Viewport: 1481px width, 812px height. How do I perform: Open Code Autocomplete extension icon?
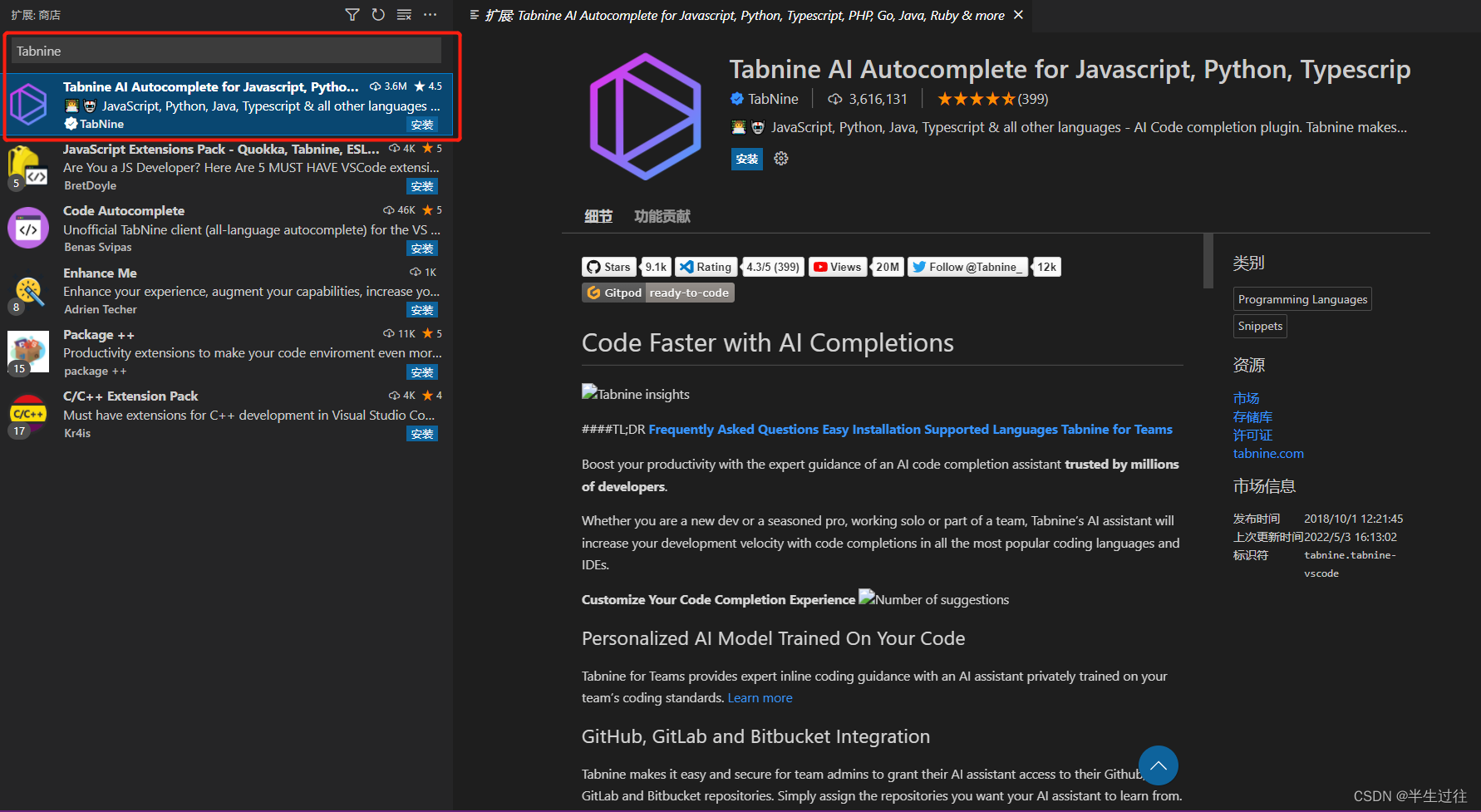(x=28, y=229)
